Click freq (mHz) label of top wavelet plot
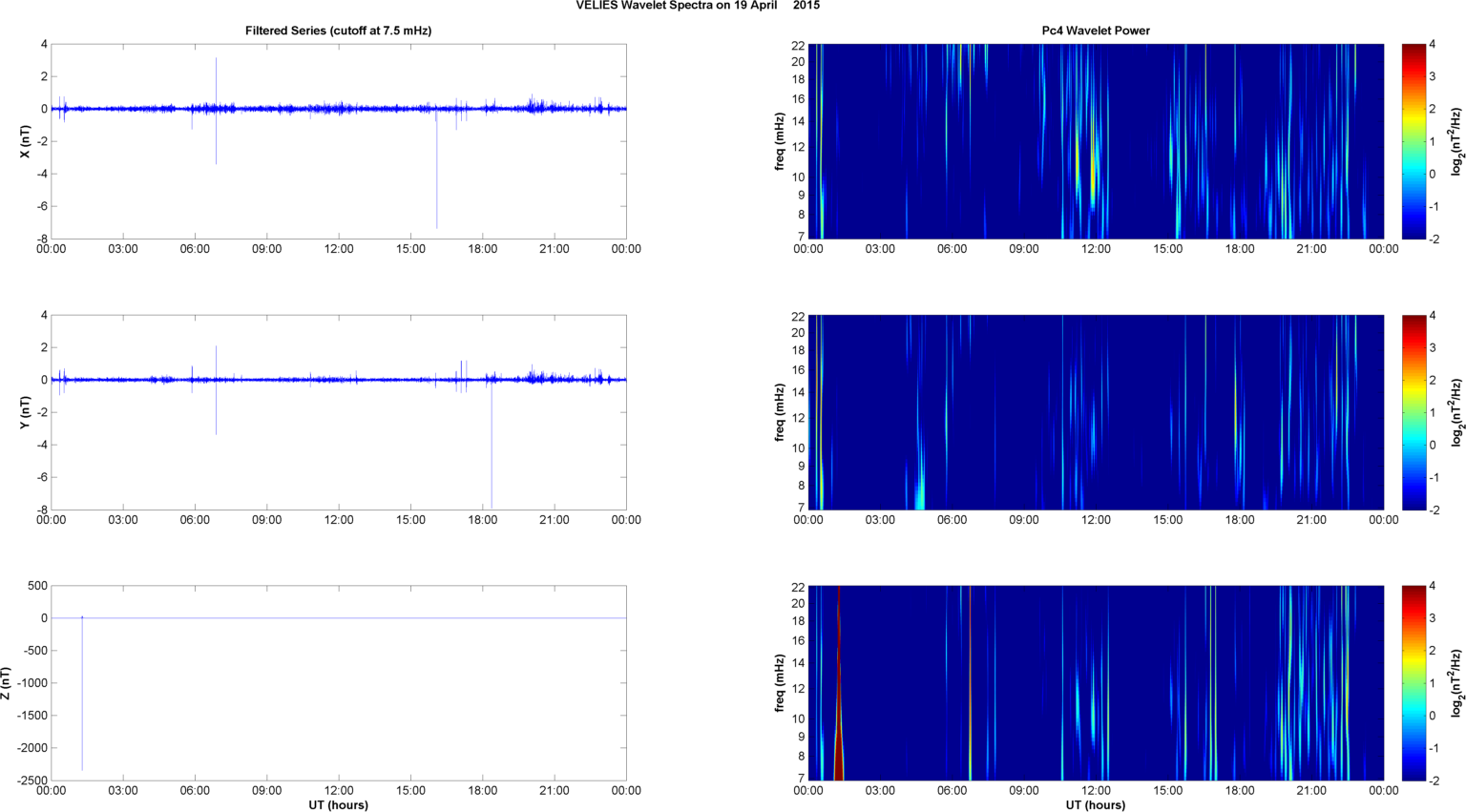 coord(780,141)
